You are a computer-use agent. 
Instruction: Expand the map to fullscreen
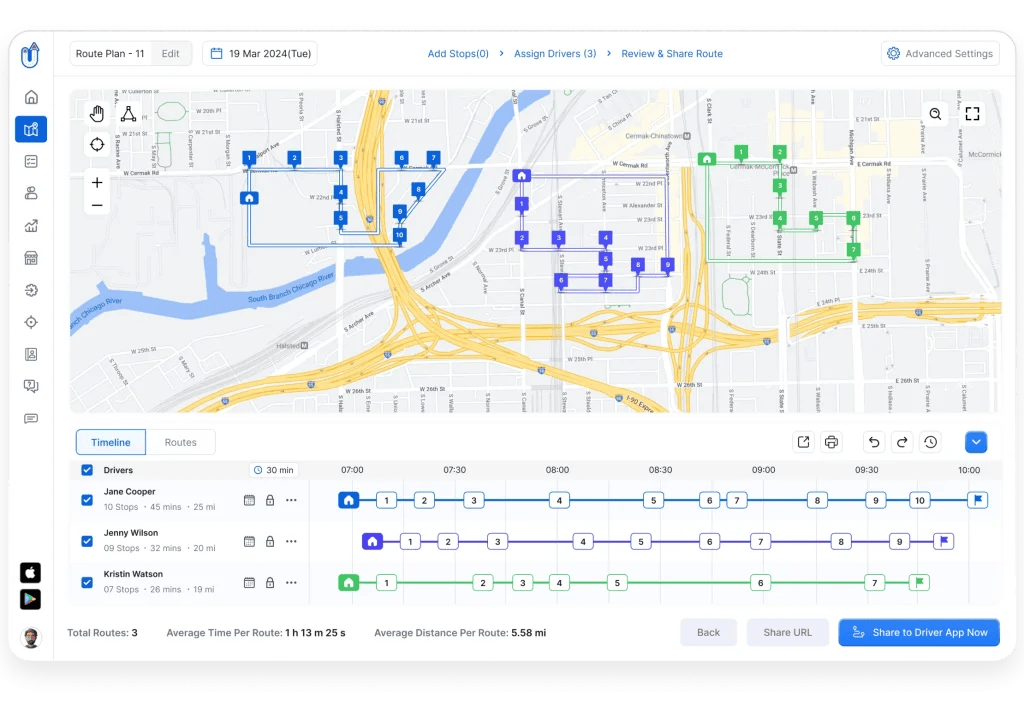point(972,114)
